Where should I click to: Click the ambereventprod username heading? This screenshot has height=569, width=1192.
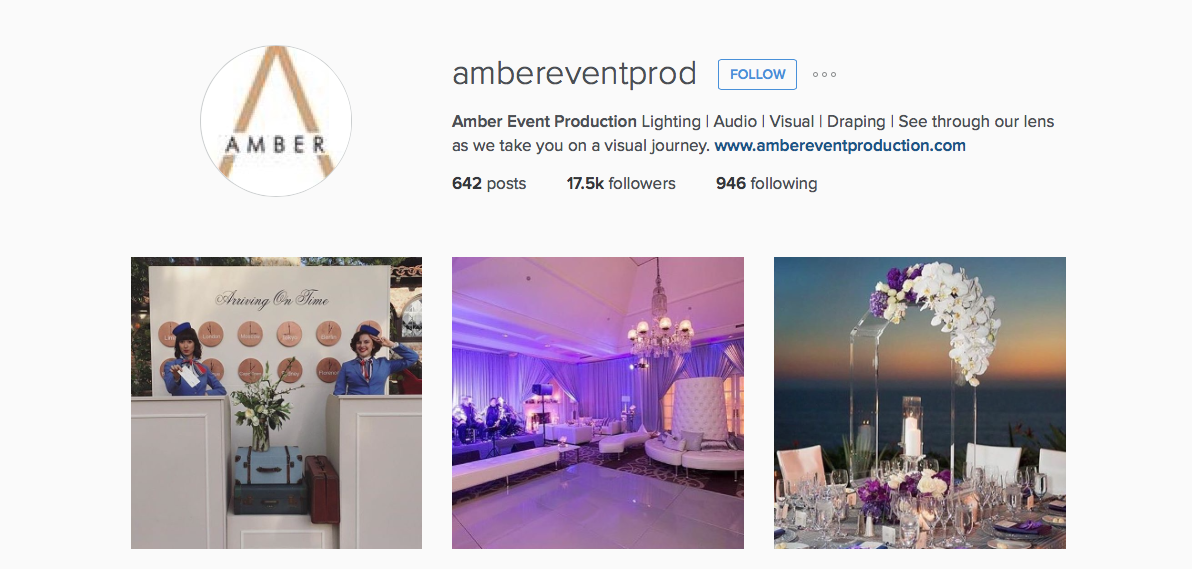click(574, 74)
